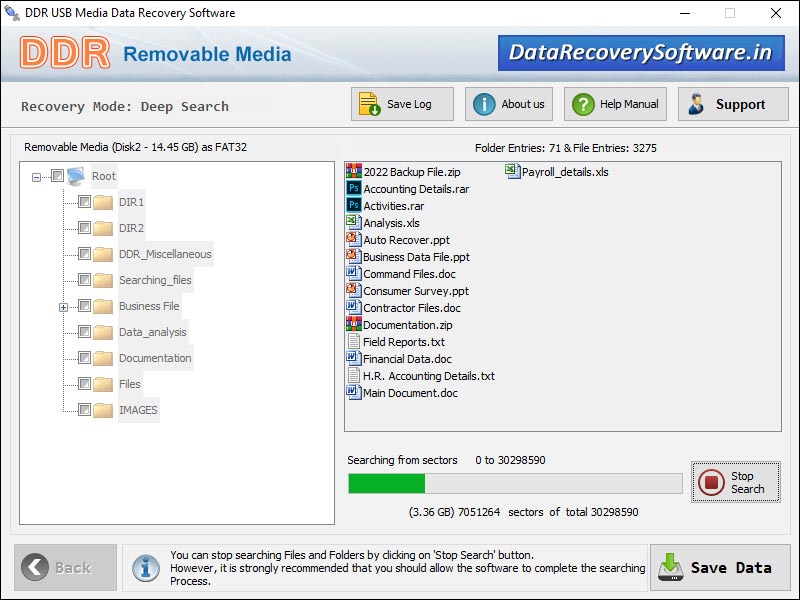Click the WinRAR icon beside 2022 Backup File.zip
Viewport: 800px width, 600px height.
[x=352, y=171]
